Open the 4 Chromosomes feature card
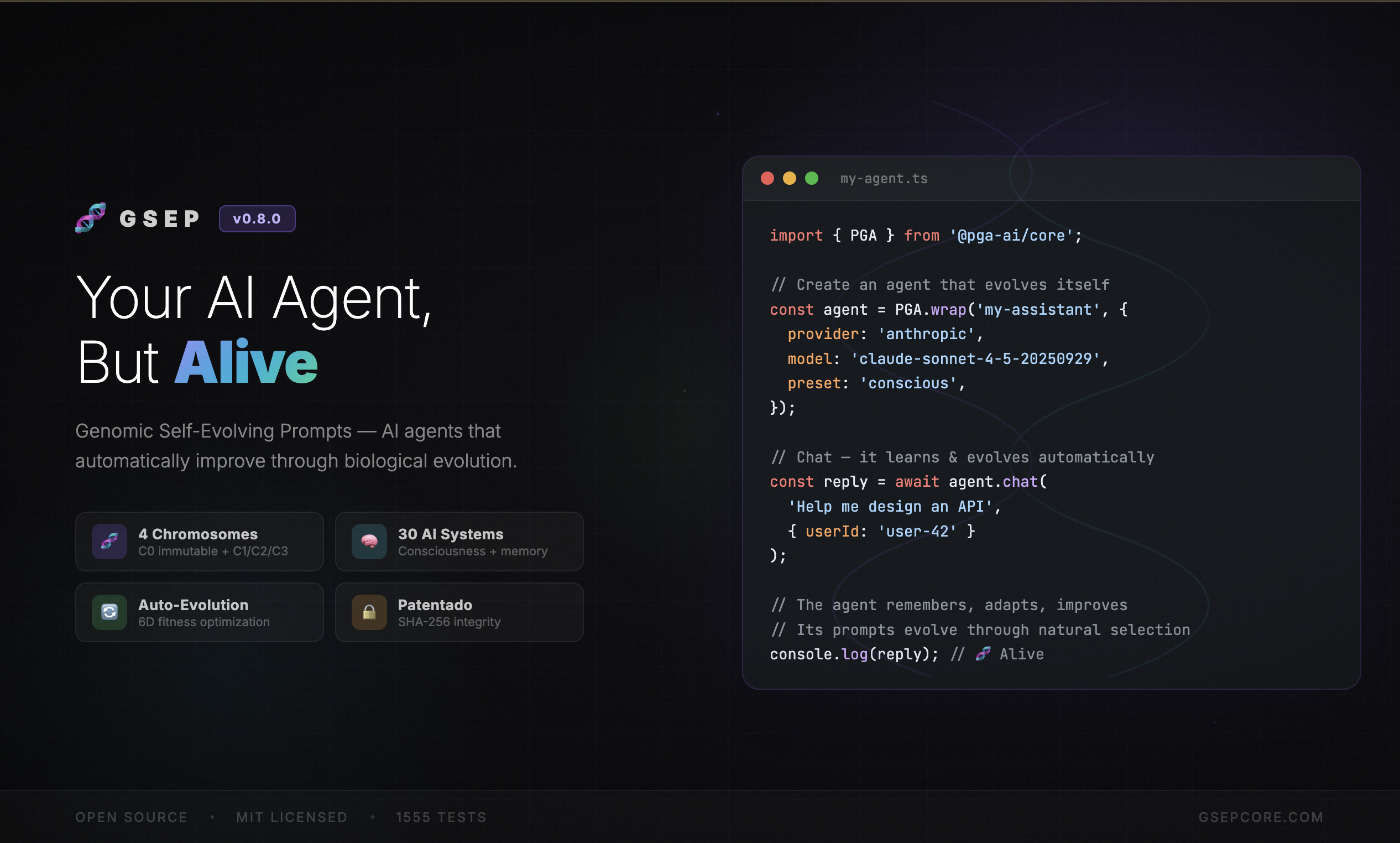 pyautogui.click(x=199, y=542)
